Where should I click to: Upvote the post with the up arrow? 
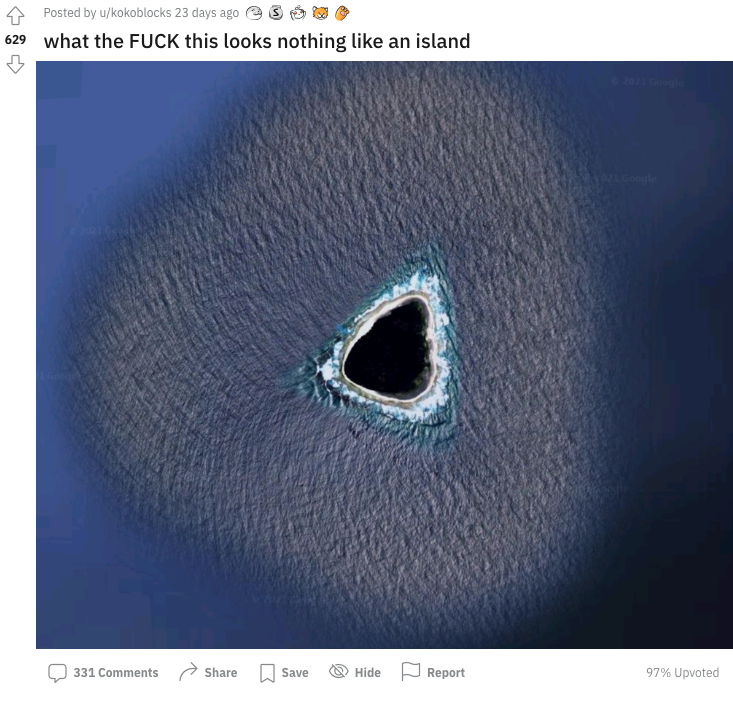pyautogui.click(x=15, y=15)
